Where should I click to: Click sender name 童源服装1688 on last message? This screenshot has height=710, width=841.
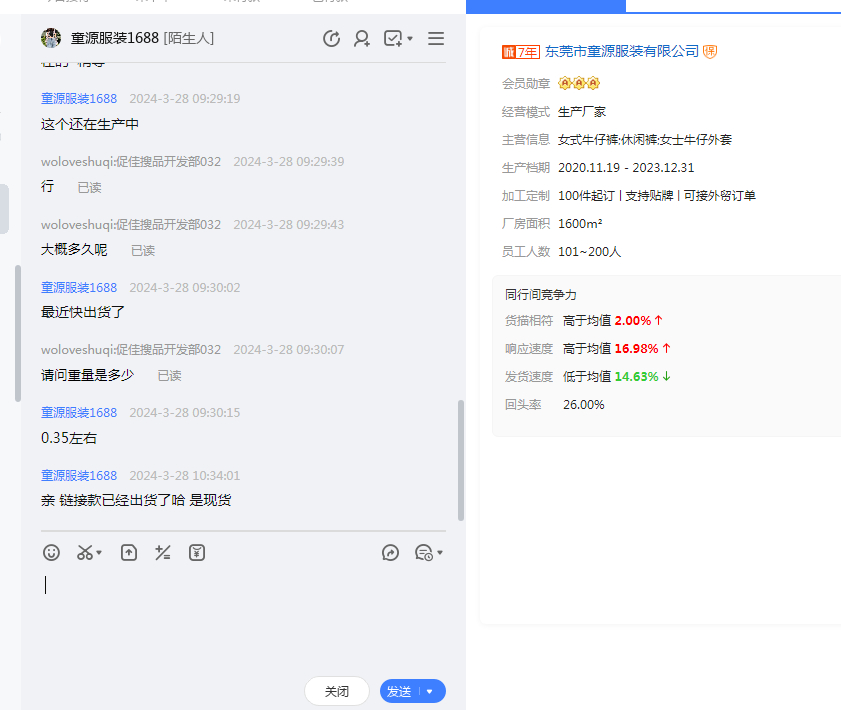(x=79, y=476)
